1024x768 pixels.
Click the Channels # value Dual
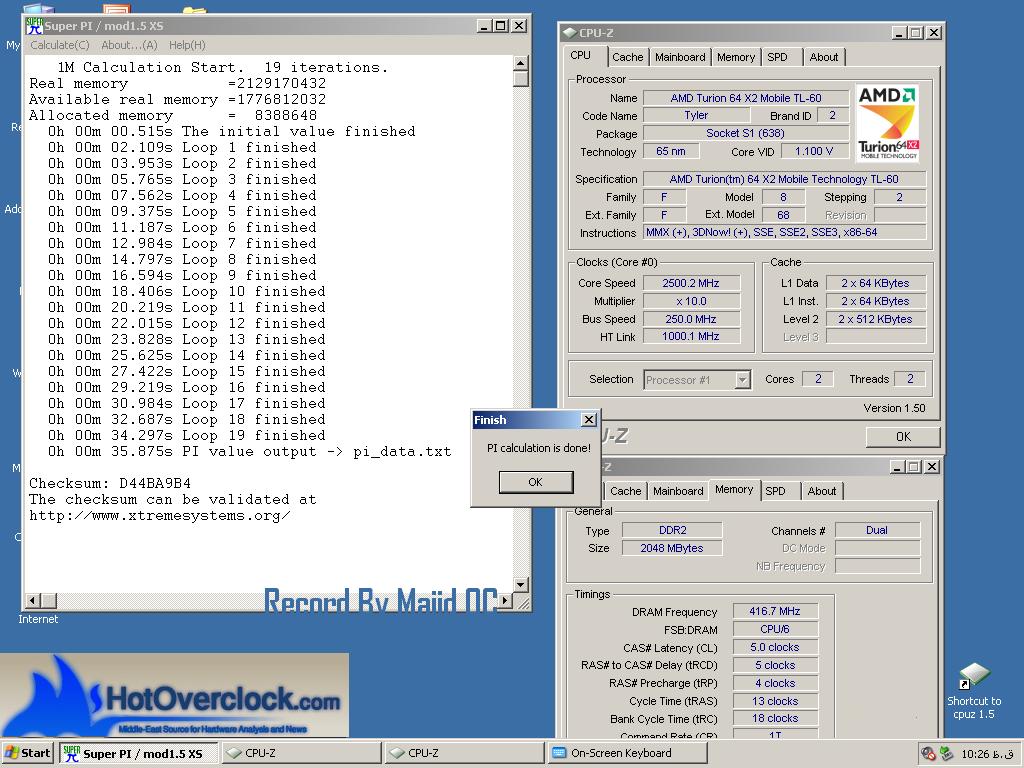877,530
